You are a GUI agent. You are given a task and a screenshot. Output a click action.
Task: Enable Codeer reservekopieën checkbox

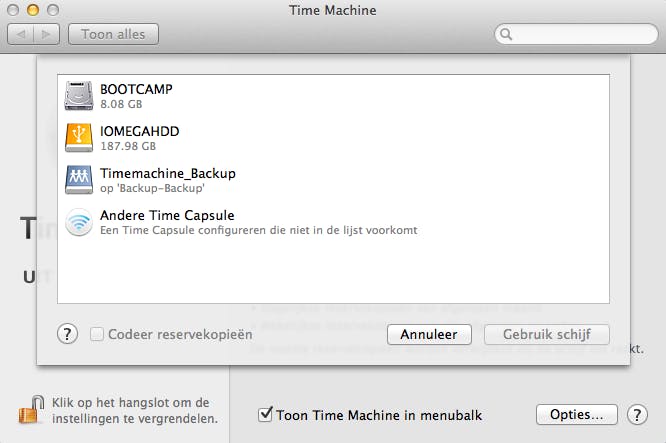point(97,334)
